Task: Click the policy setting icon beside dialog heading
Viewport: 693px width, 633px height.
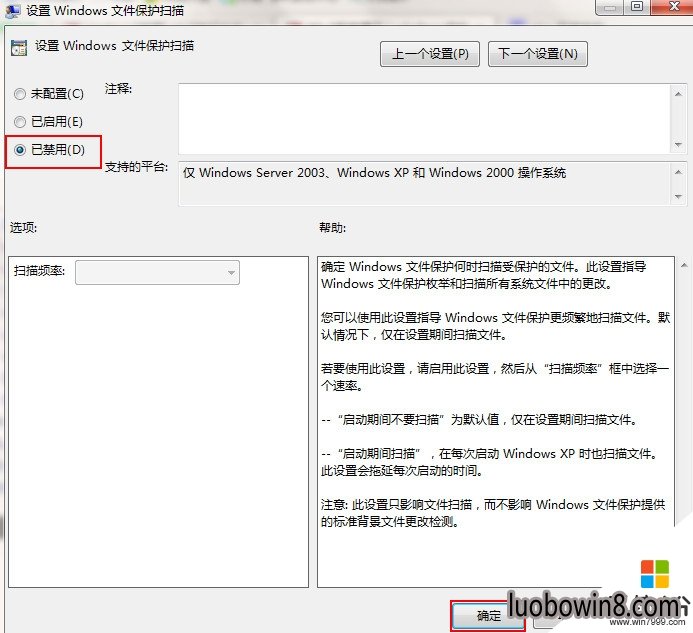Action: (19, 48)
